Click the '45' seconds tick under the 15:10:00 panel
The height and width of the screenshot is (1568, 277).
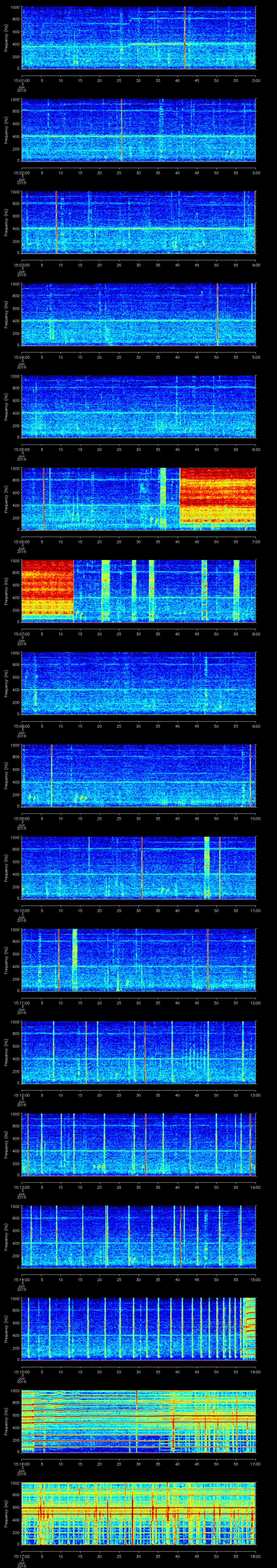197,910
